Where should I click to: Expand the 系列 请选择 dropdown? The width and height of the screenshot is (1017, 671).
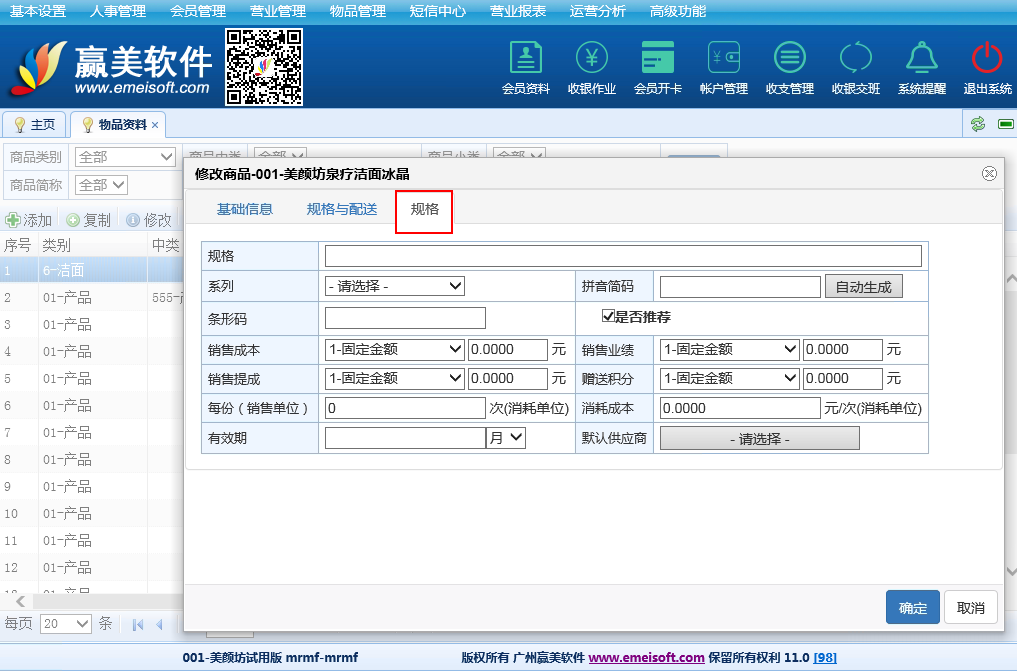tap(395, 286)
